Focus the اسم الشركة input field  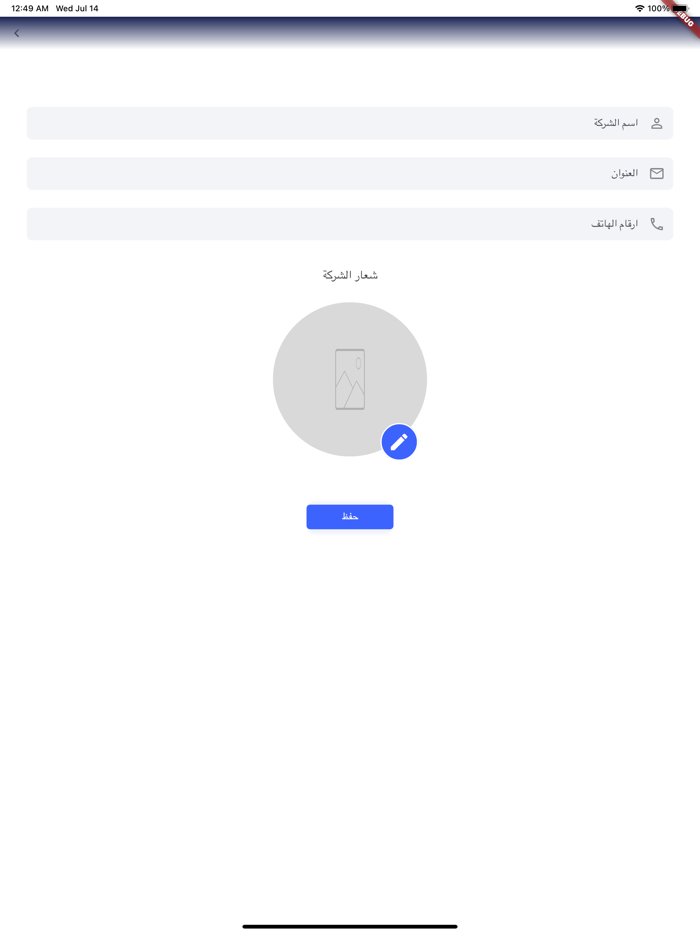pos(350,122)
